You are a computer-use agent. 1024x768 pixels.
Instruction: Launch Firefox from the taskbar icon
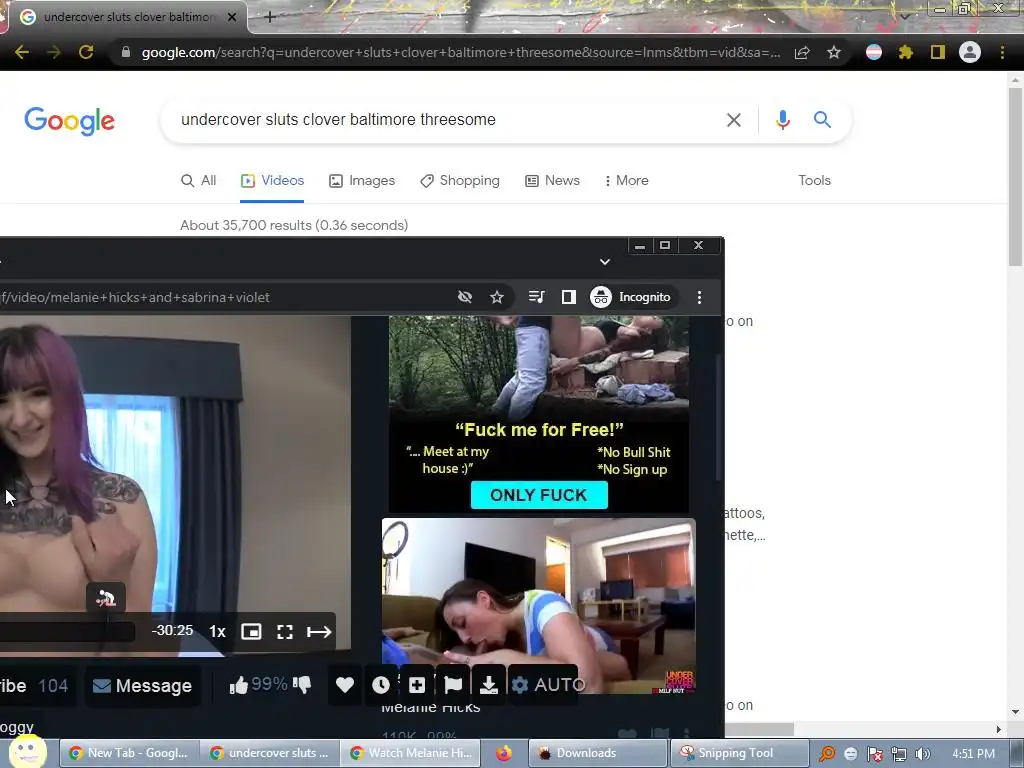click(x=504, y=753)
